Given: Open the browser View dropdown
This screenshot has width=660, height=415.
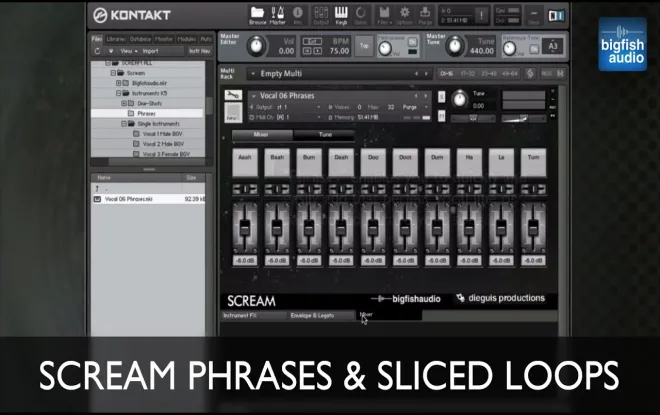Looking at the screenshot, I should [129, 51].
